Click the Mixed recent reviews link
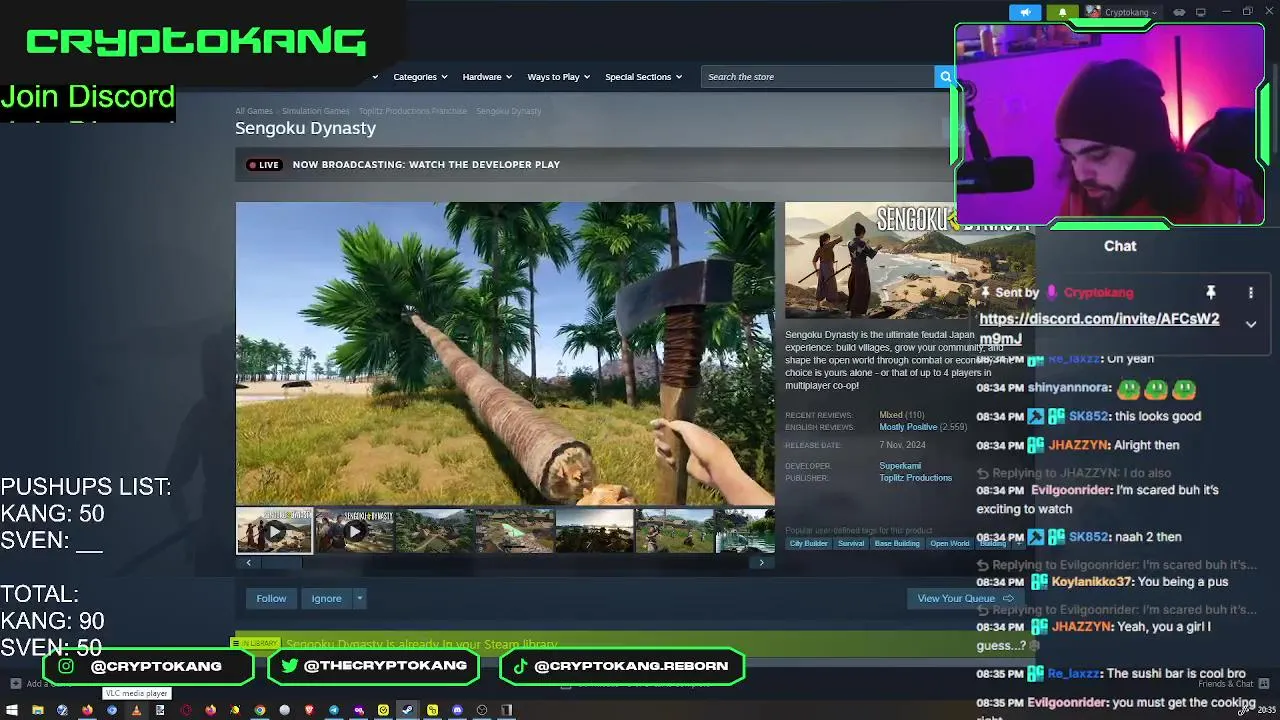The height and width of the screenshot is (720, 1280). click(890, 415)
